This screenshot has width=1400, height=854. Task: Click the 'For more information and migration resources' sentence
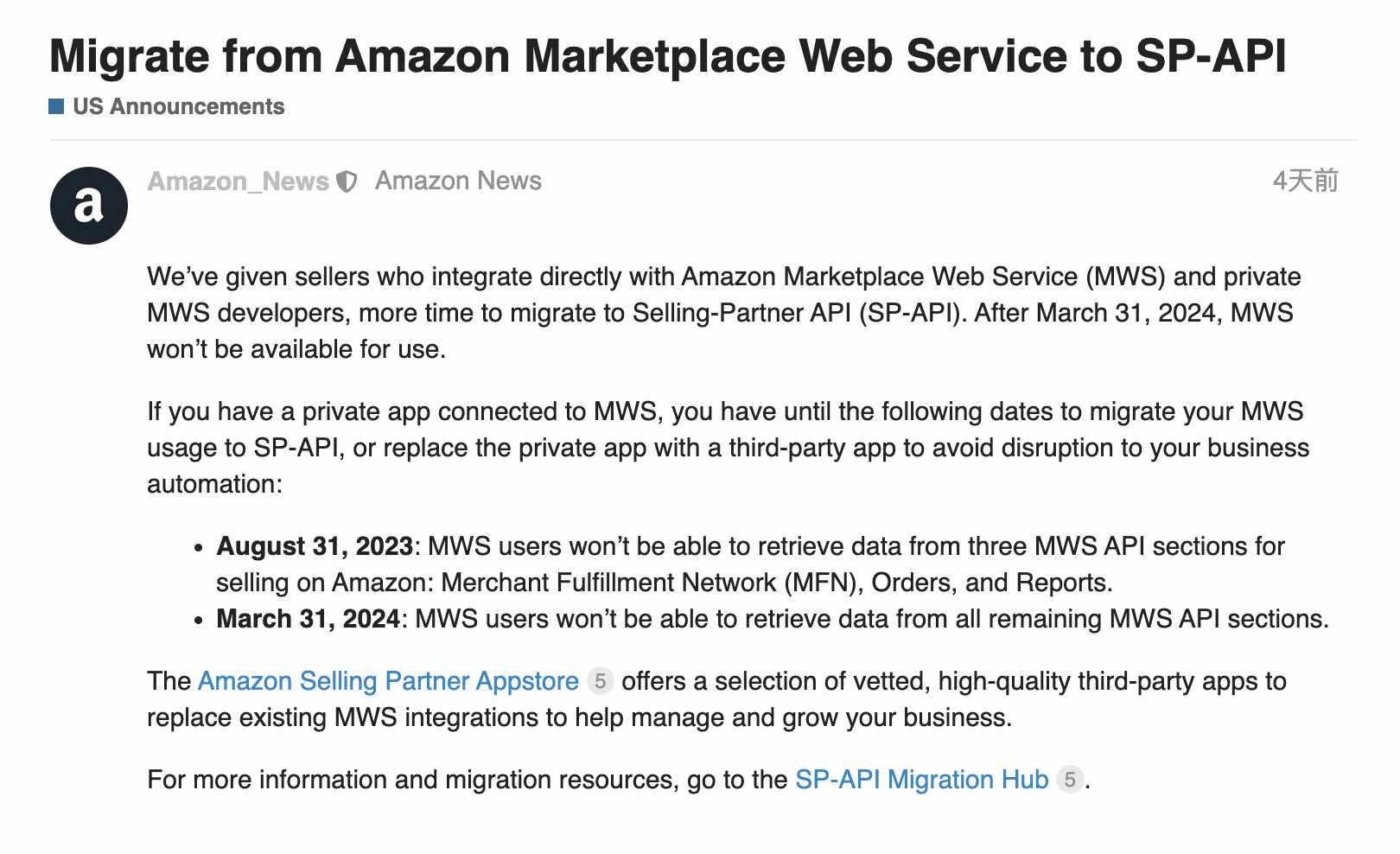click(x=619, y=780)
